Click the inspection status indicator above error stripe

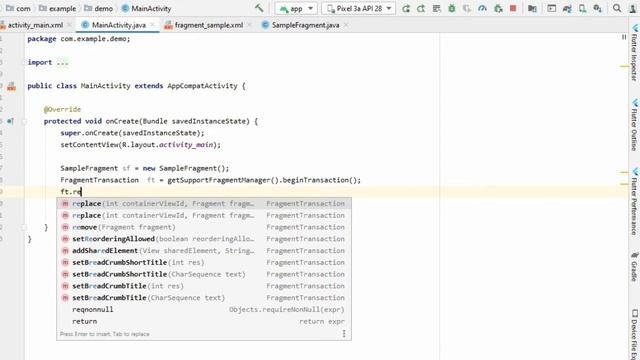(624, 37)
